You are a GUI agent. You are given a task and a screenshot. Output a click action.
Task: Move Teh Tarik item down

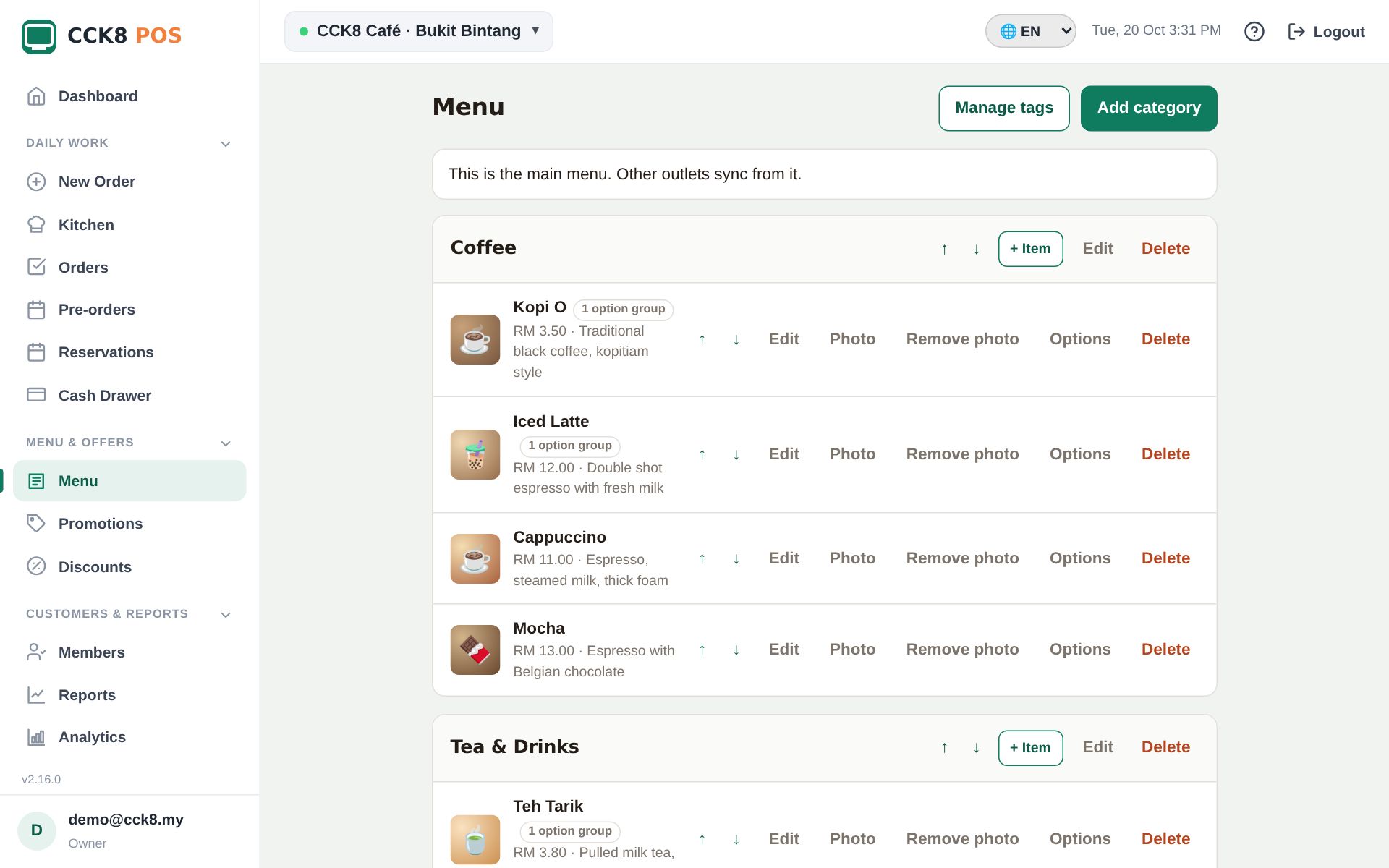[x=736, y=839]
